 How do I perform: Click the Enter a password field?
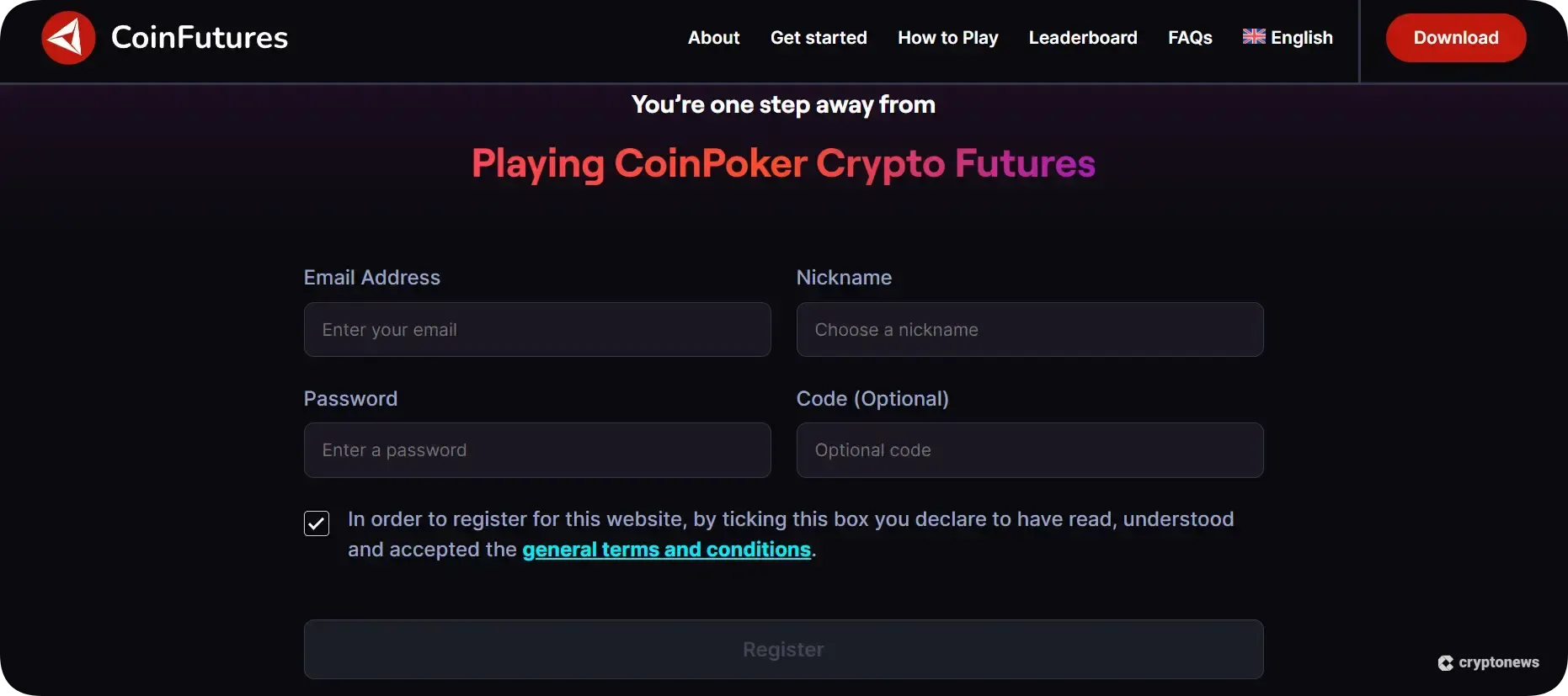tap(536, 449)
